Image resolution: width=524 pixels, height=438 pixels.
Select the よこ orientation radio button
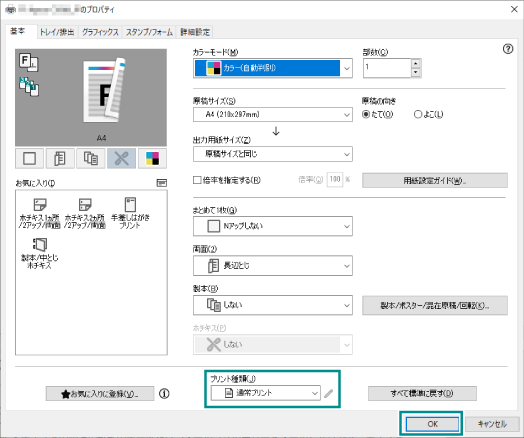418,115
